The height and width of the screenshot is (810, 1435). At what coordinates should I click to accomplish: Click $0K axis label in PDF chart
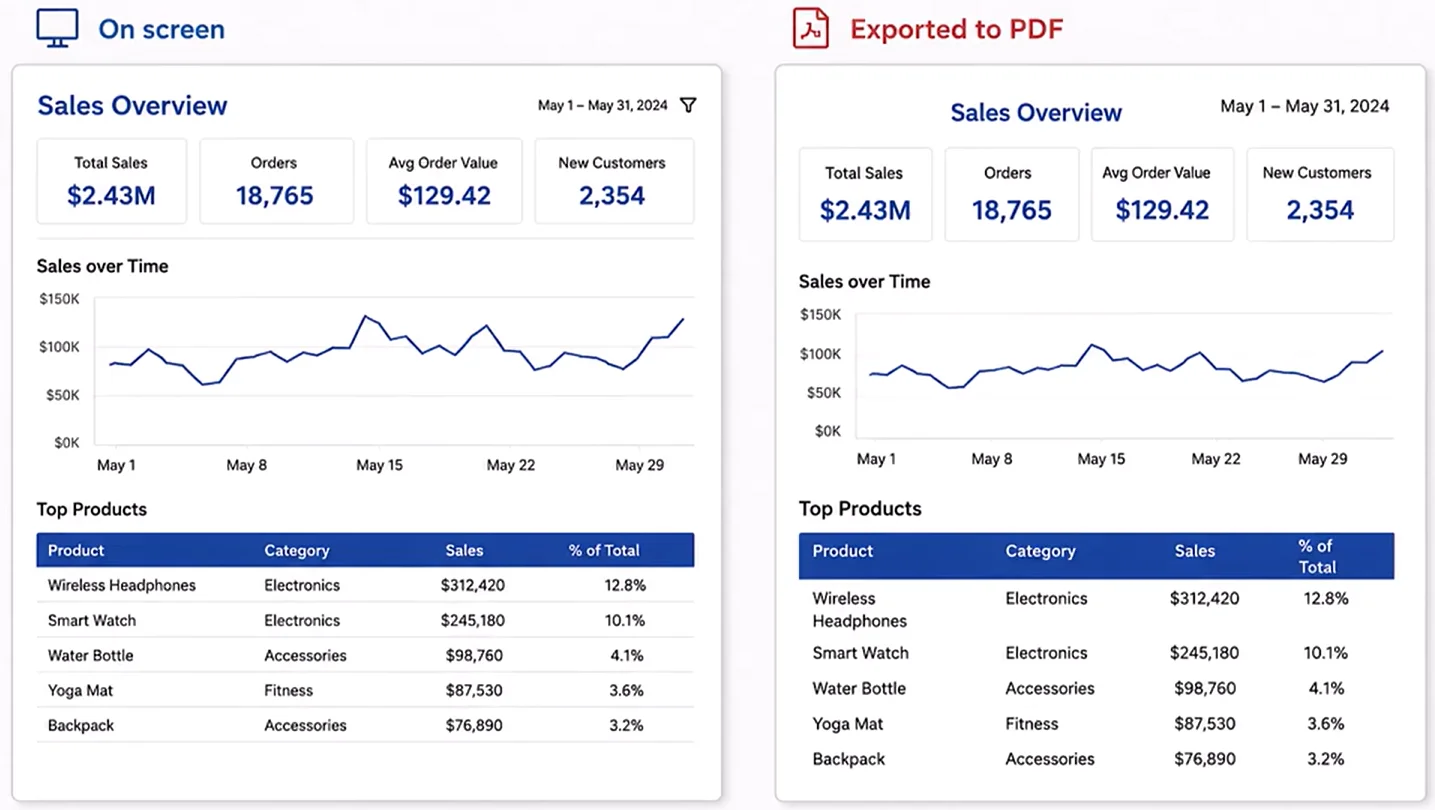(x=828, y=431)
